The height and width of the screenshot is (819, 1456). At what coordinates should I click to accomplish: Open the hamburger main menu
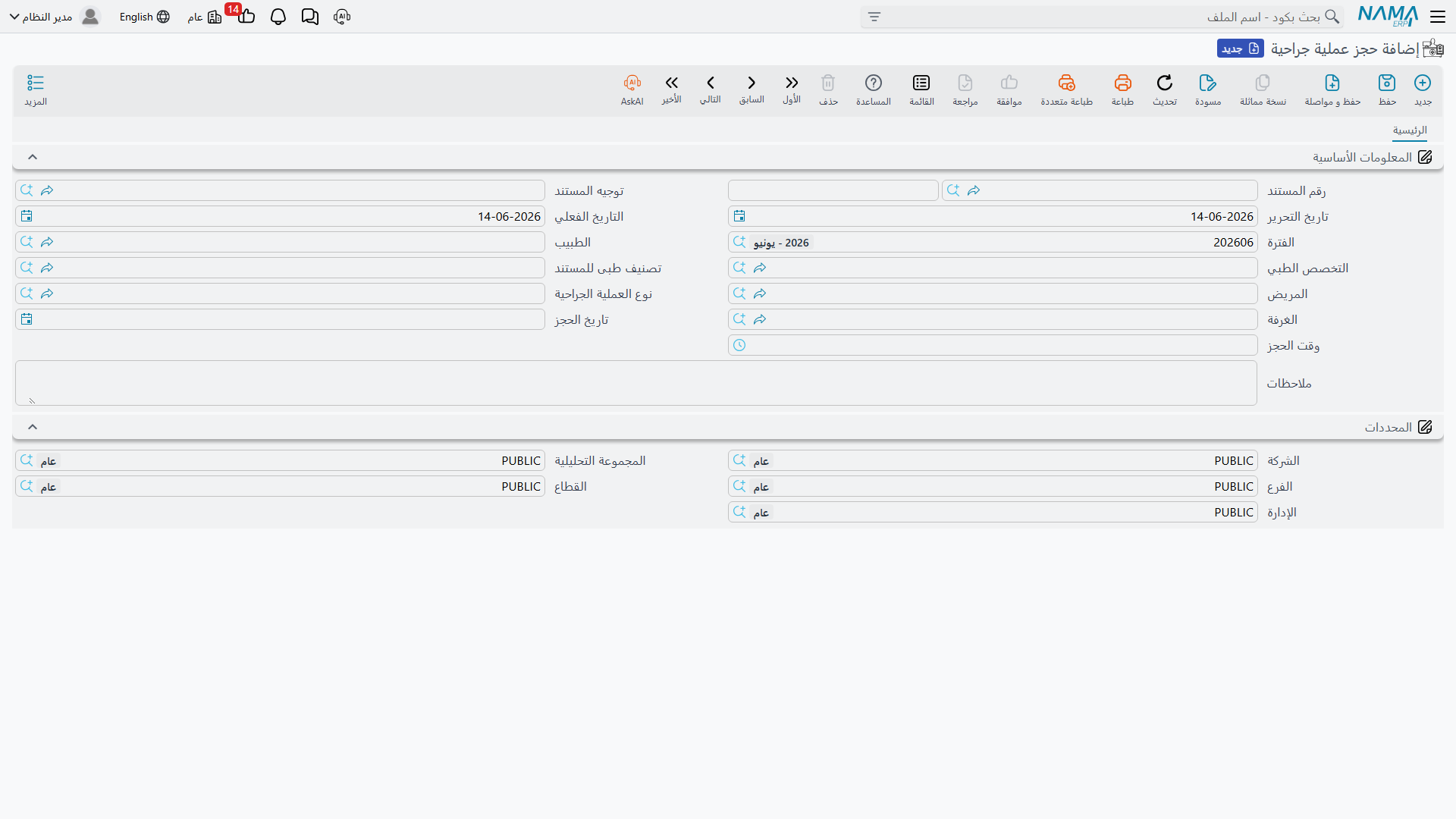tap(1438, 17)
